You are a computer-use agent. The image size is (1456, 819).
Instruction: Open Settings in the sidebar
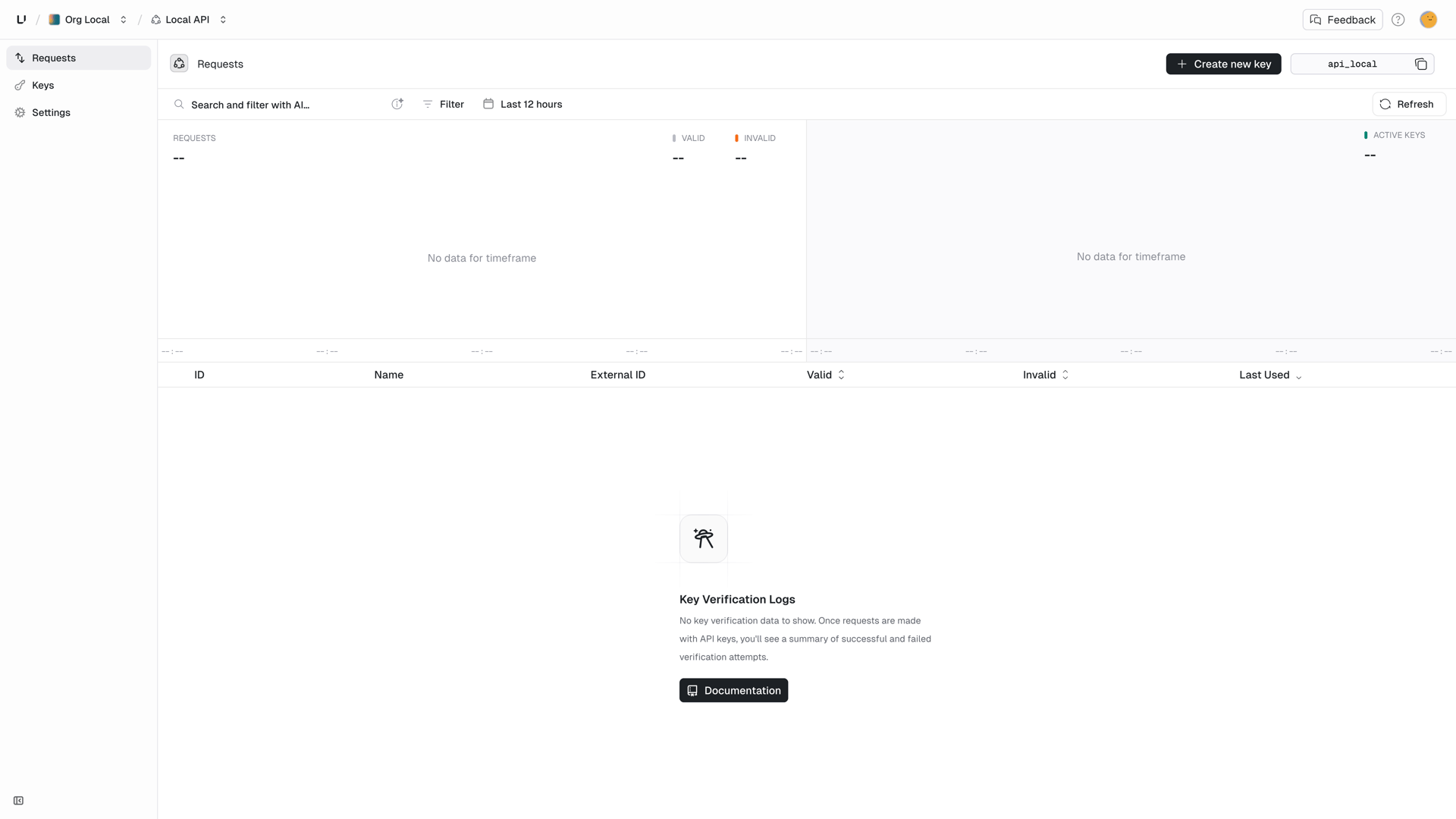[79, 112]
